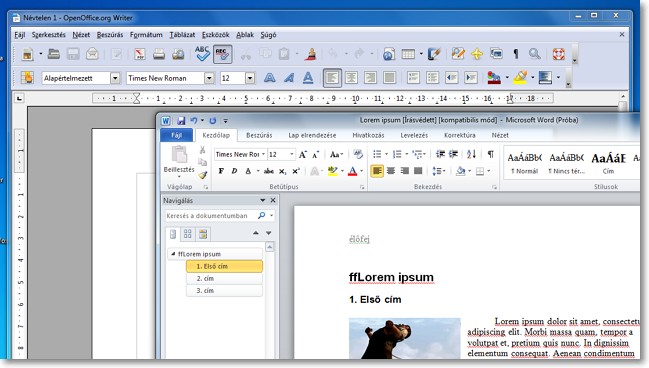Open the Korrektúra tab in Word
The width and height of the screenshot is (649, 368).
[x=459, y=135]
